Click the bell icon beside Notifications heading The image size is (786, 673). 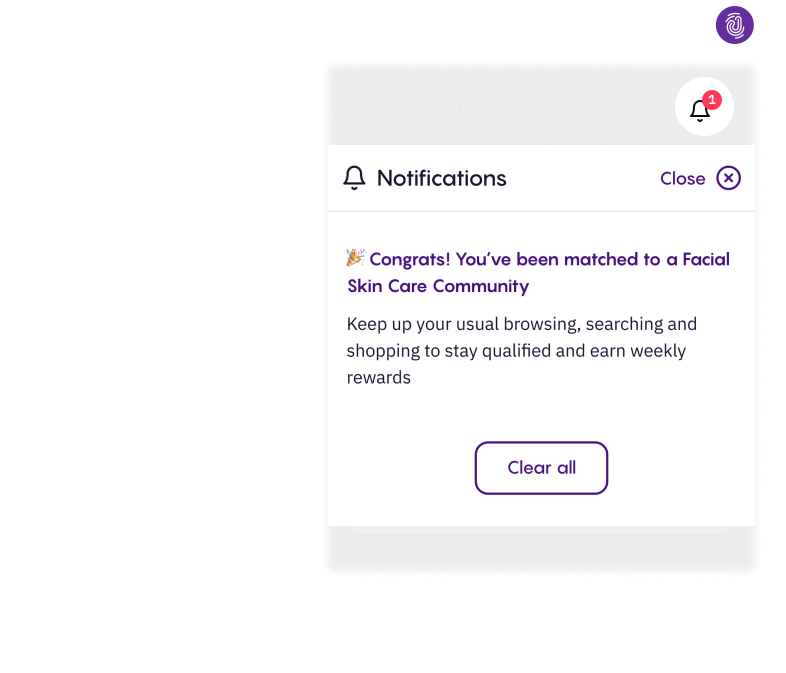pos(354,178)
